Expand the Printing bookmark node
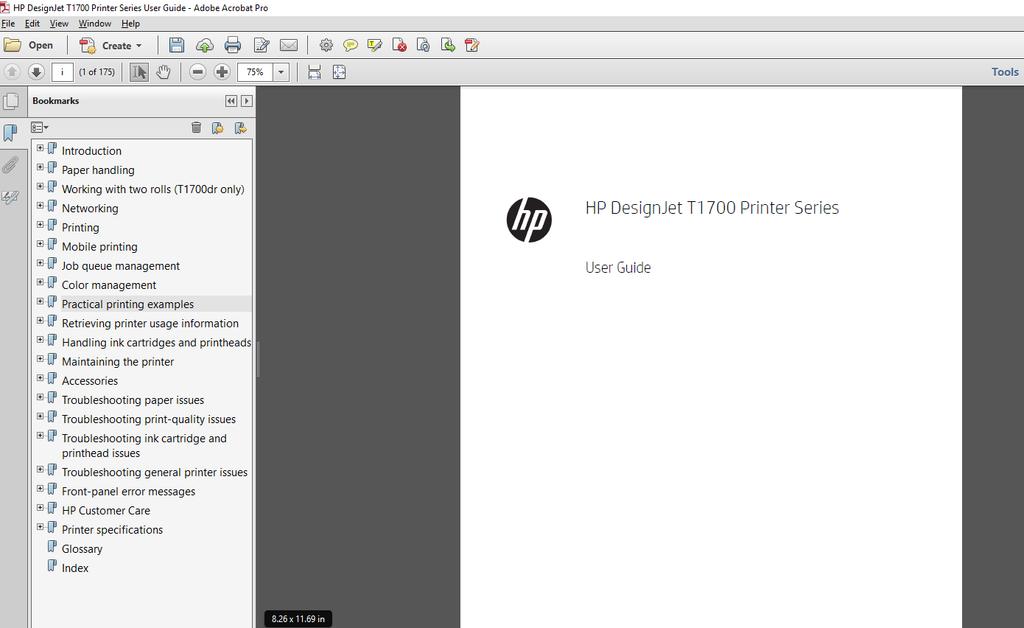1024x628 pixels. [40, 225]
